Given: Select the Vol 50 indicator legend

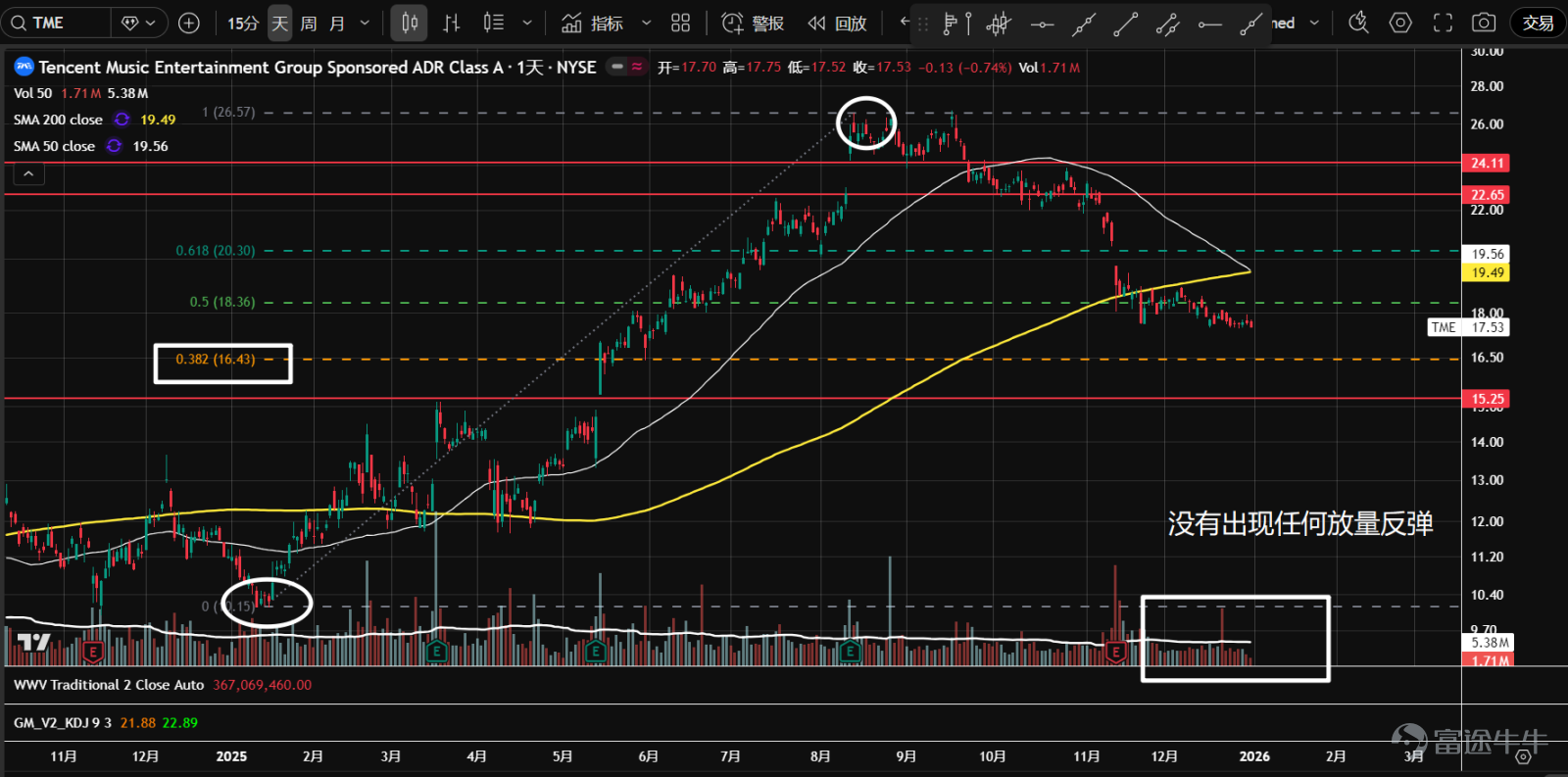Looking at the screenshot, I should (x=32, y=93).
